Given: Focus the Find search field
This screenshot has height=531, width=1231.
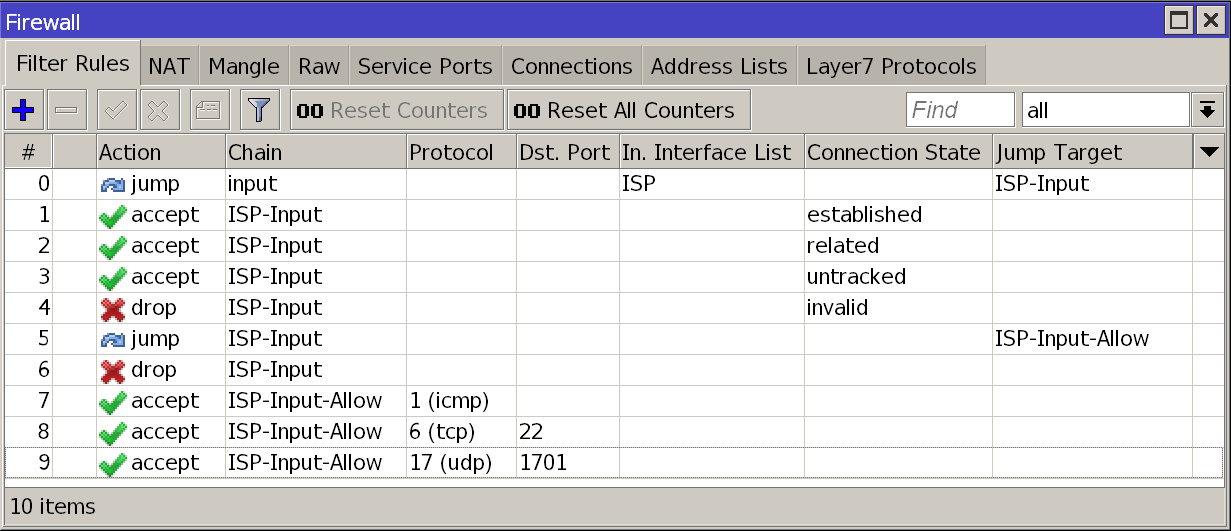Looking at the screenshot, I should [960, 110].
